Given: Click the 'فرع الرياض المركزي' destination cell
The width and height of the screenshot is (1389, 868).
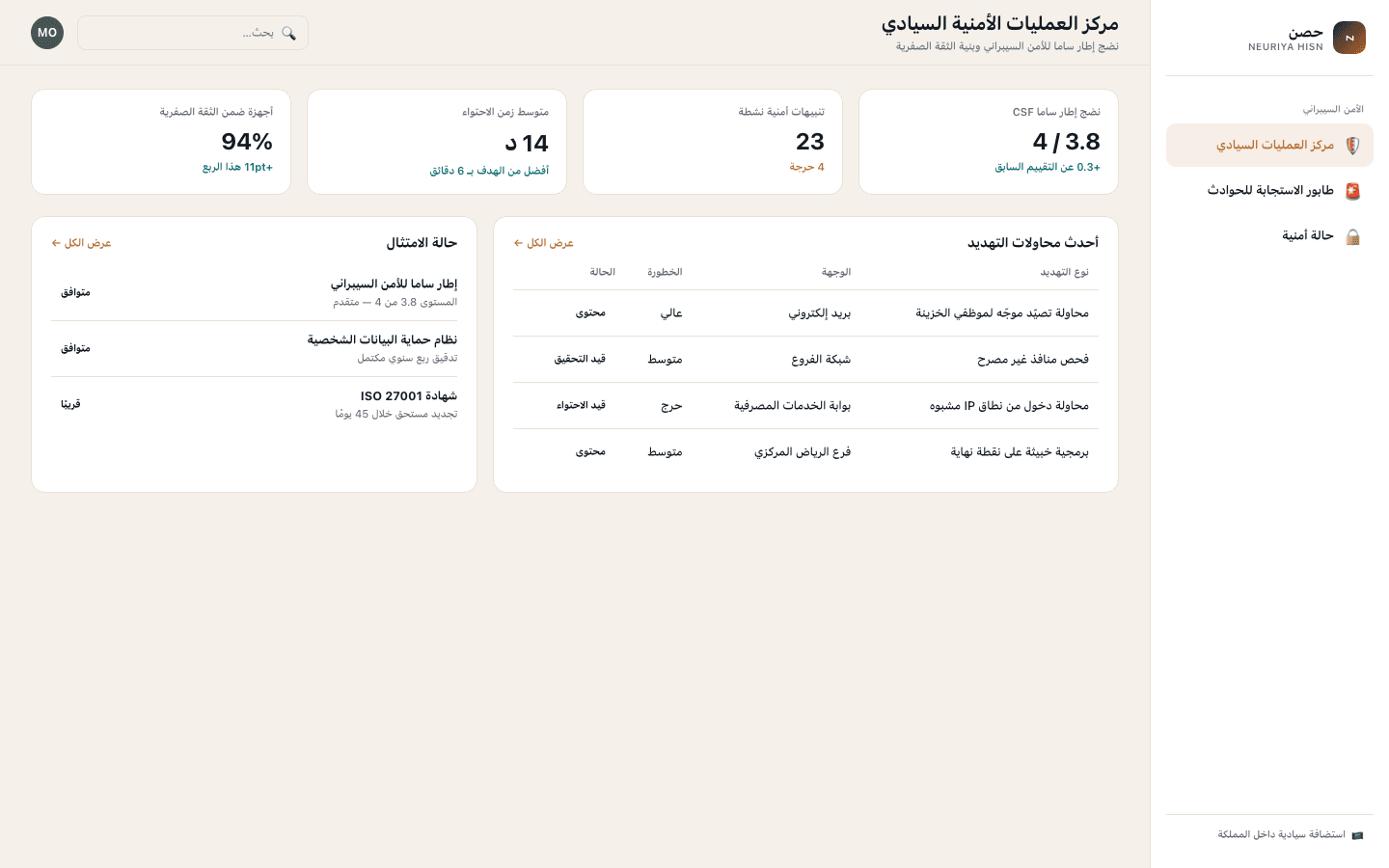Looking at the screenshot, I should click(803, 452).
